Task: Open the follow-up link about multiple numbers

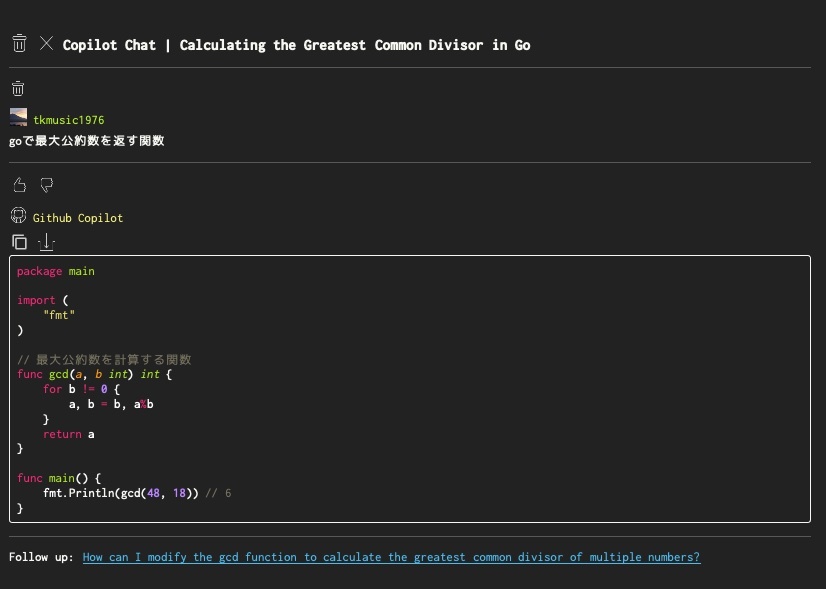Action: coord(391,557)
